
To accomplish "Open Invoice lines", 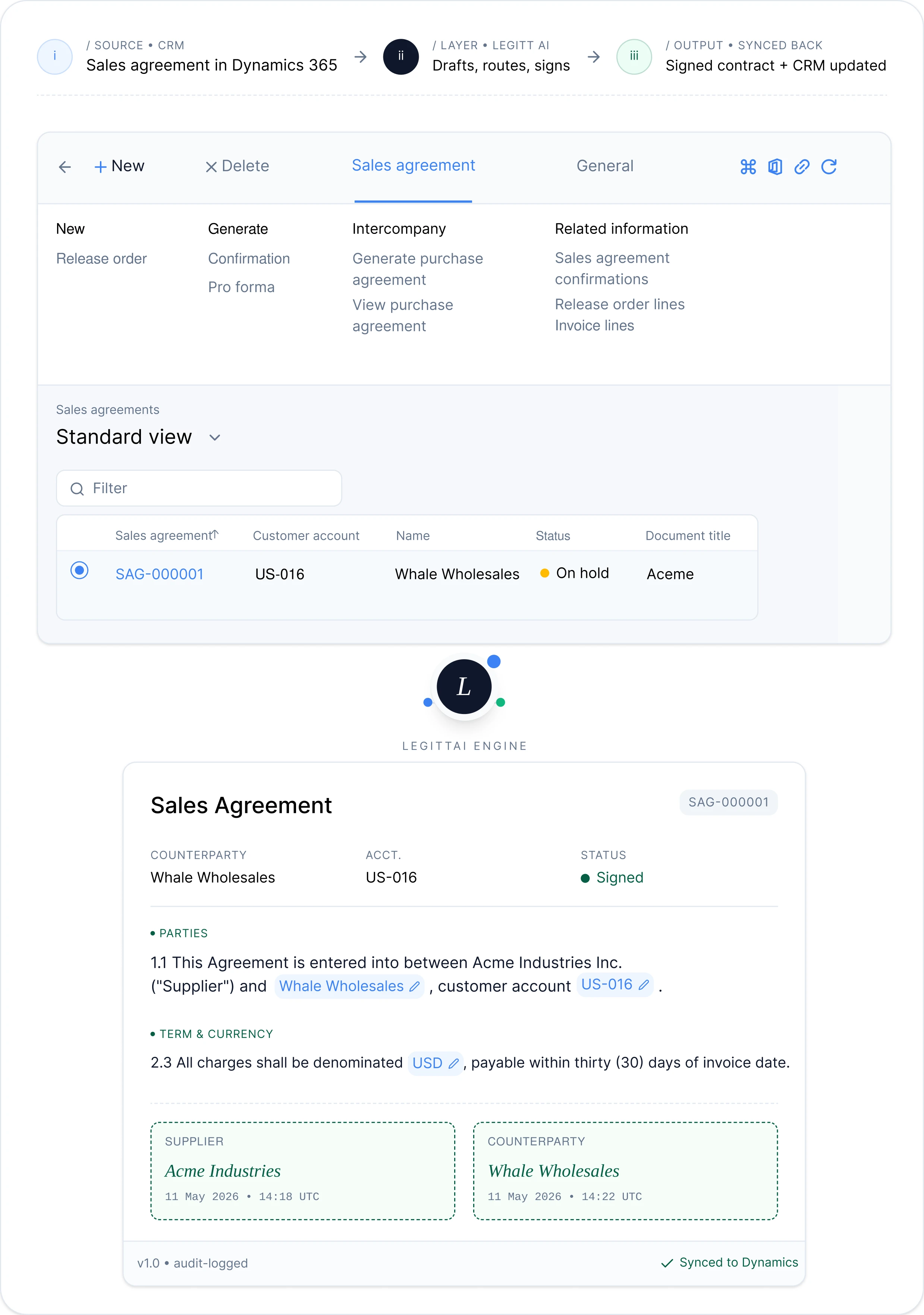I will click(x=594, y=325).
